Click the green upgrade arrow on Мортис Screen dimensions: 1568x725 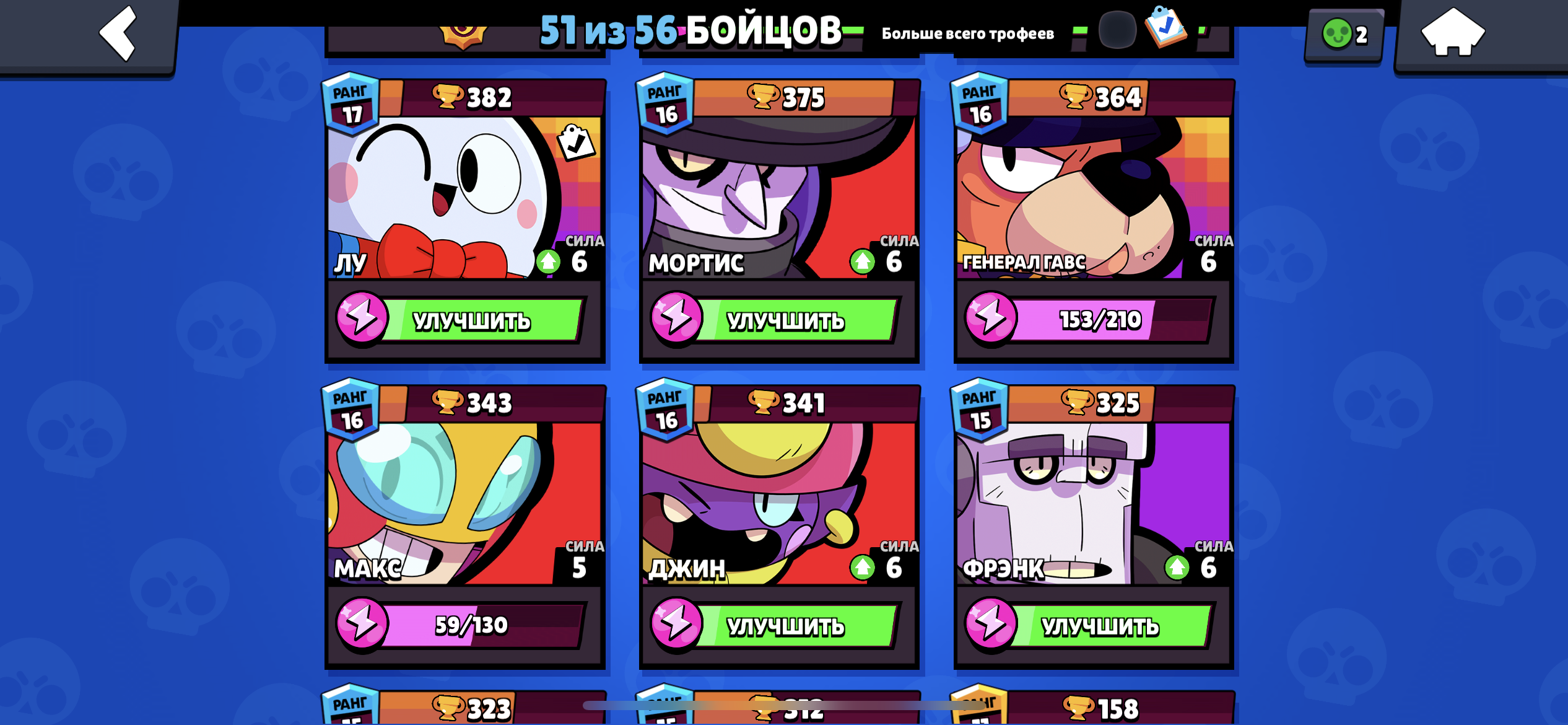click(862, 261)
